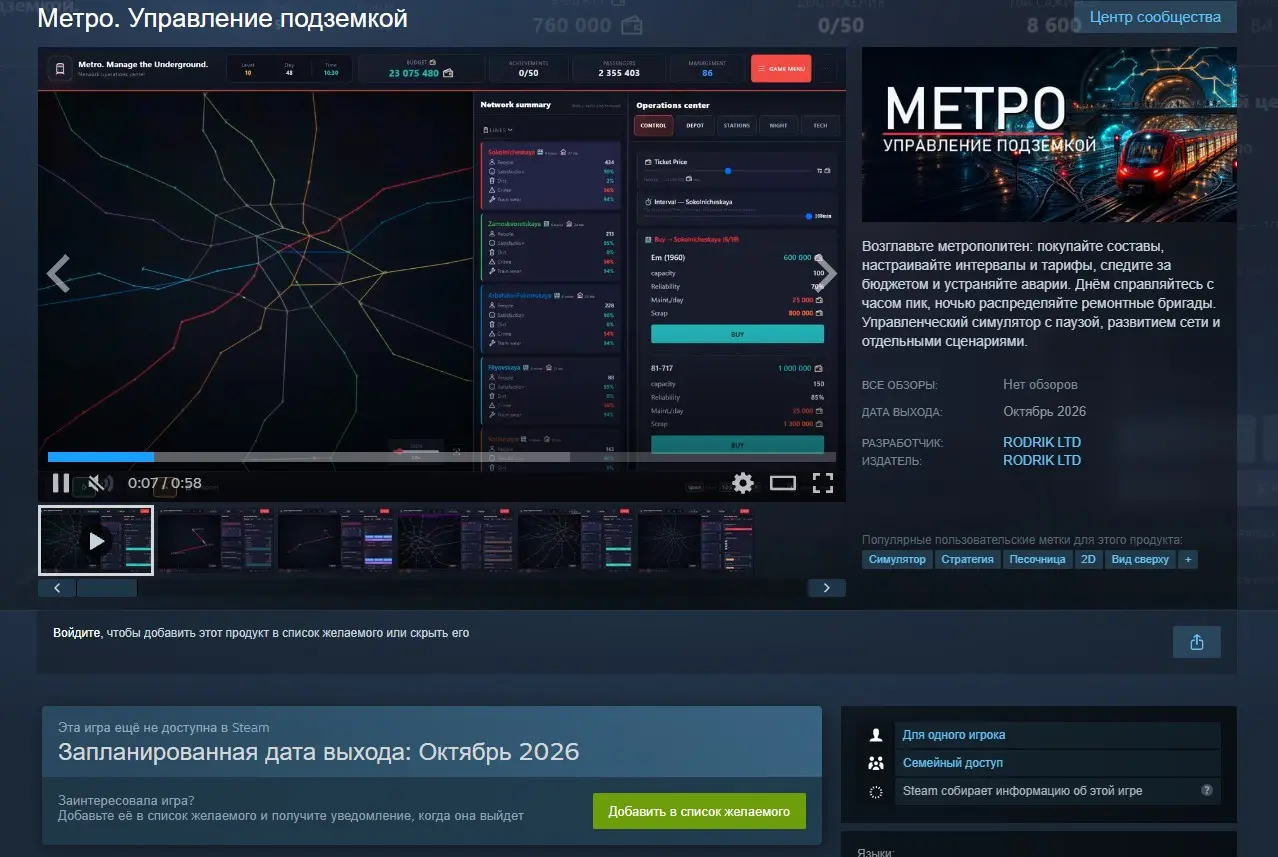Click the ДАТА ВЫХОДА: label

pyautogui.click(x=902, y=412)
